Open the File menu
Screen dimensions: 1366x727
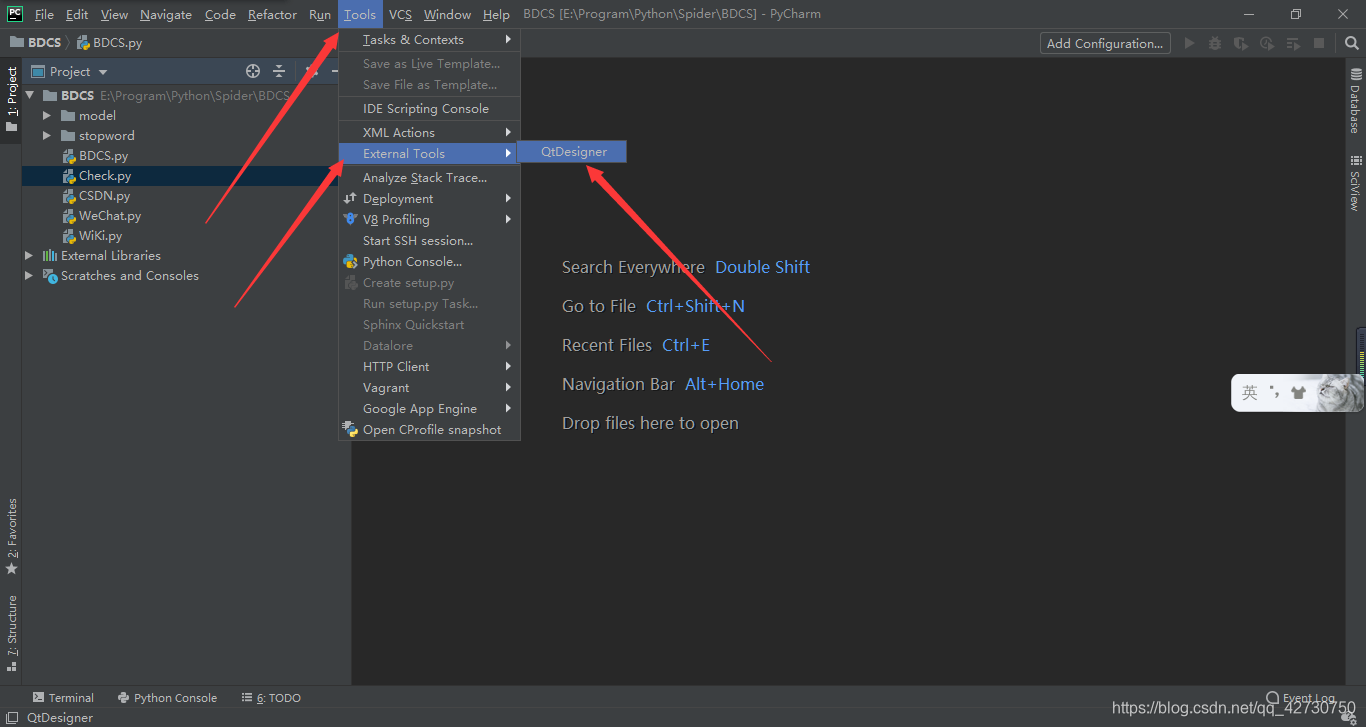click(45, 14)
